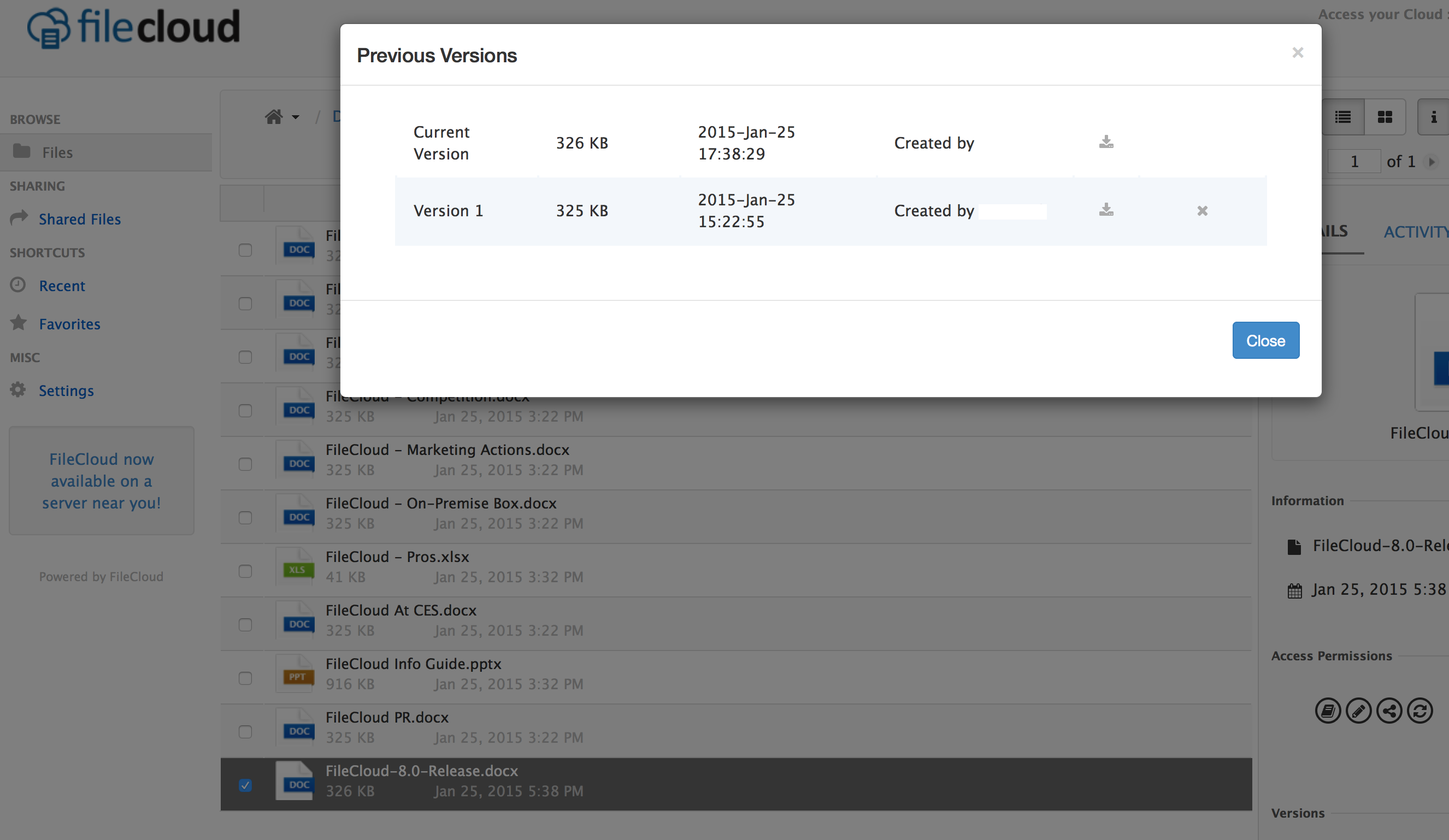This screenshot has width=1449, height=840.
Task: Check the FileCloud – Pros.xlsx checkbox
Action: point(245,571)
